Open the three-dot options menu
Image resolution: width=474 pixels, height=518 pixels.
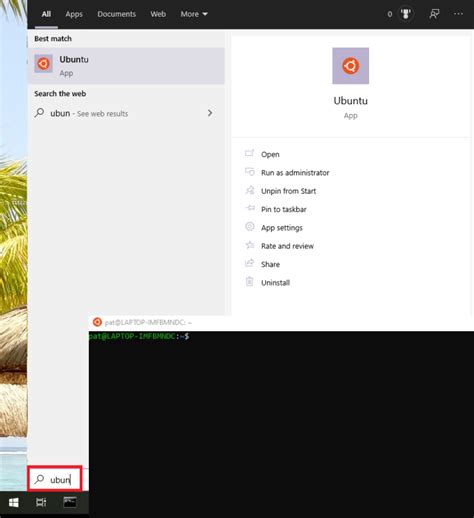tap(458, 14)
